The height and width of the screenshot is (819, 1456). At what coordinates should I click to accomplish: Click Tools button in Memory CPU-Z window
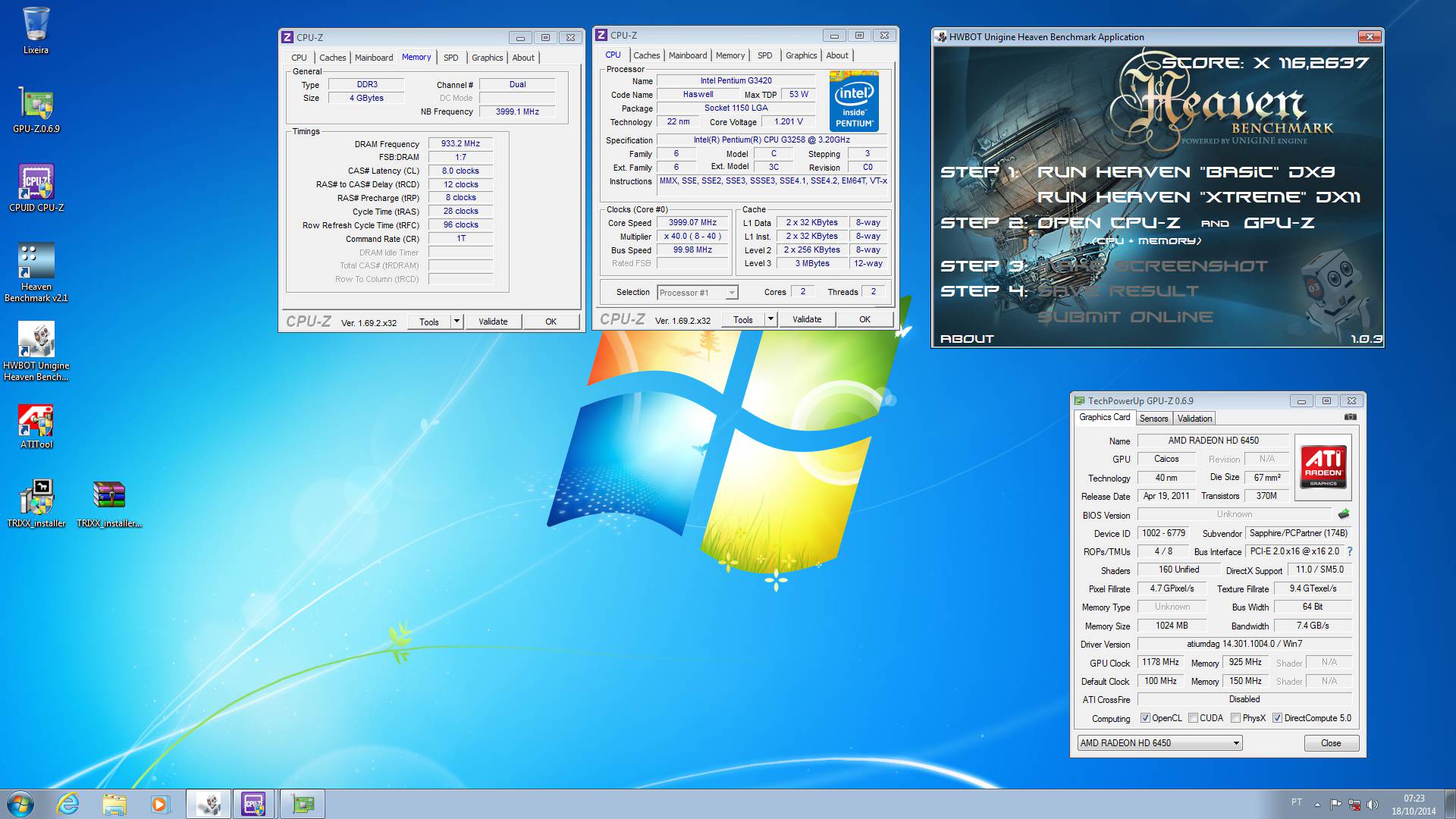coord(429,322)
